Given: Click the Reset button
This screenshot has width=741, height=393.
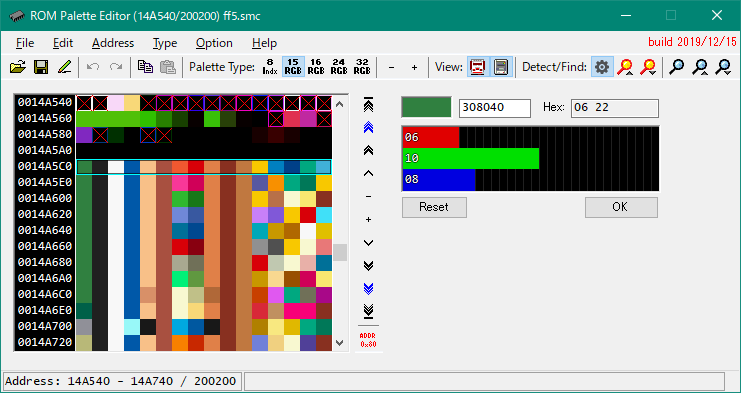Looking at the screenshot, I should (434, 207).
